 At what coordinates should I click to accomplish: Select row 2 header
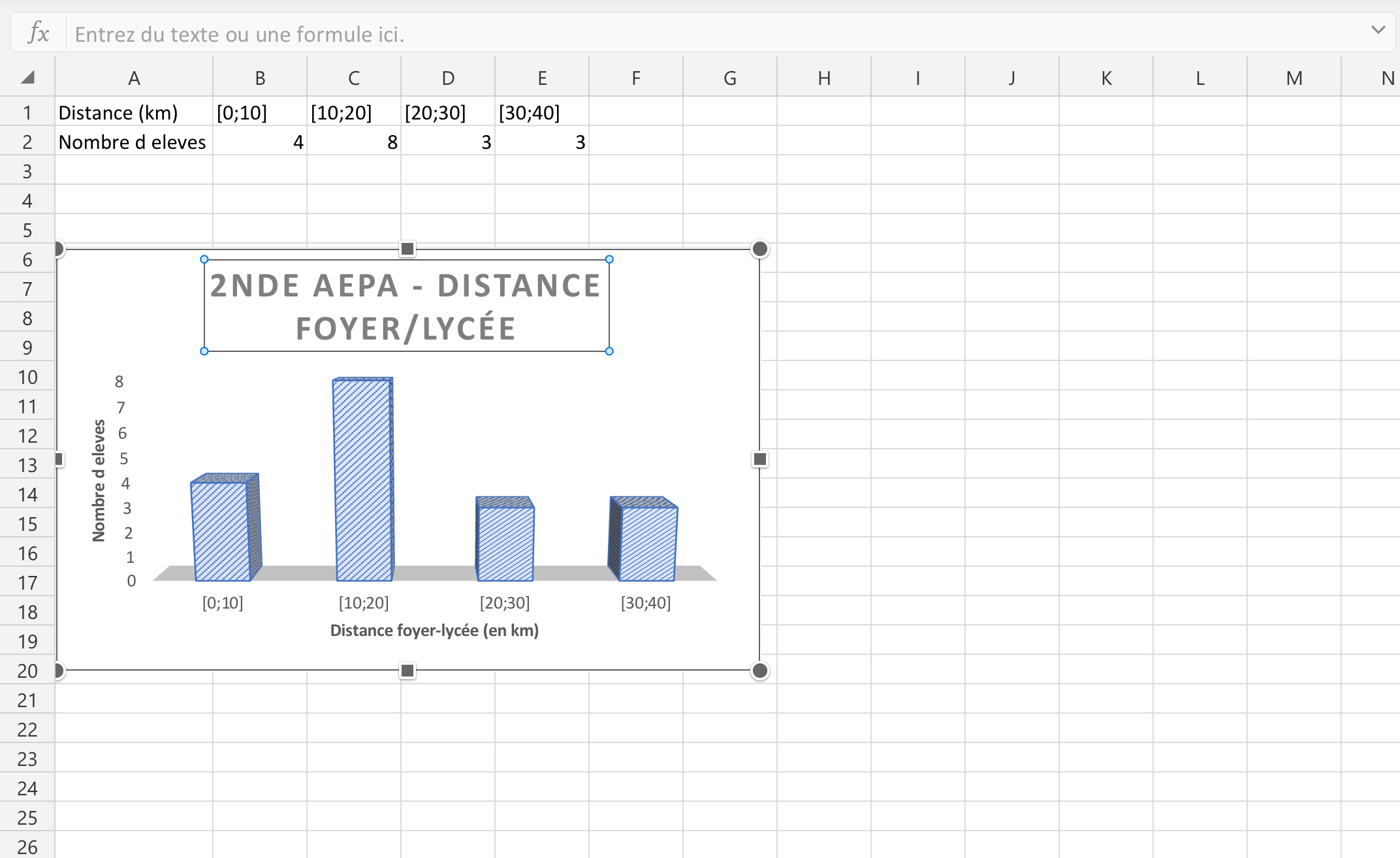[x=27, y=142]
